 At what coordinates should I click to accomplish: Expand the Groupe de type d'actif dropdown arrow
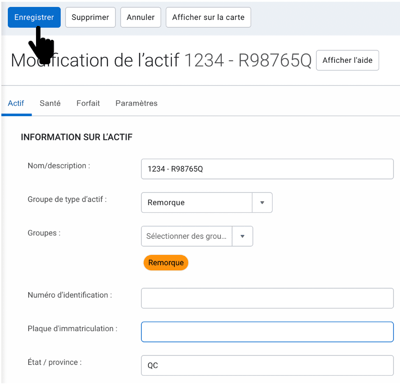pos(262,203)
